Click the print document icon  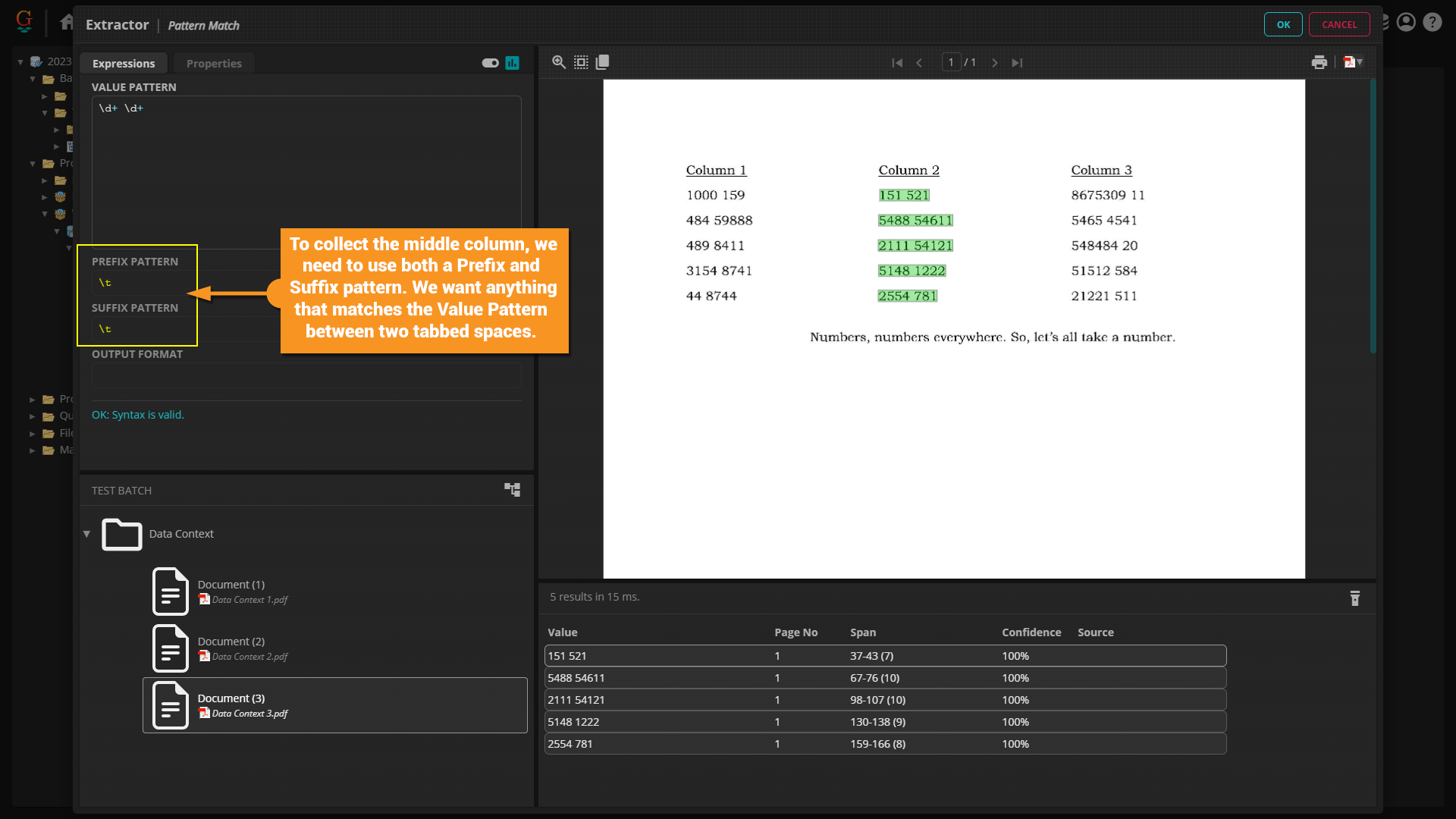click(1319, 62)
